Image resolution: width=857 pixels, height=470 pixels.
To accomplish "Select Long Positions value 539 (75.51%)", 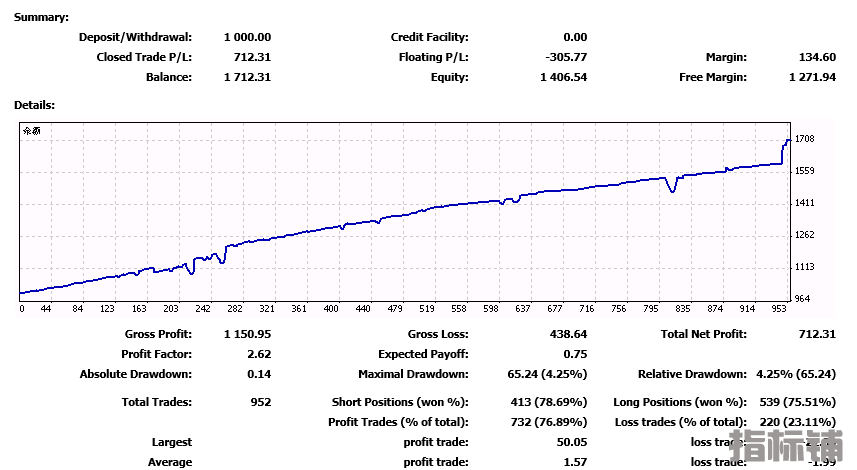I will click(x=798, y=402).
